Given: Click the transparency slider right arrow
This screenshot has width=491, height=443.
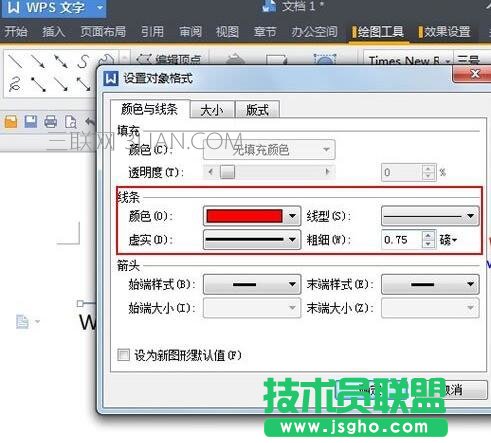Looking at the screenshot, I should [328, 172].
